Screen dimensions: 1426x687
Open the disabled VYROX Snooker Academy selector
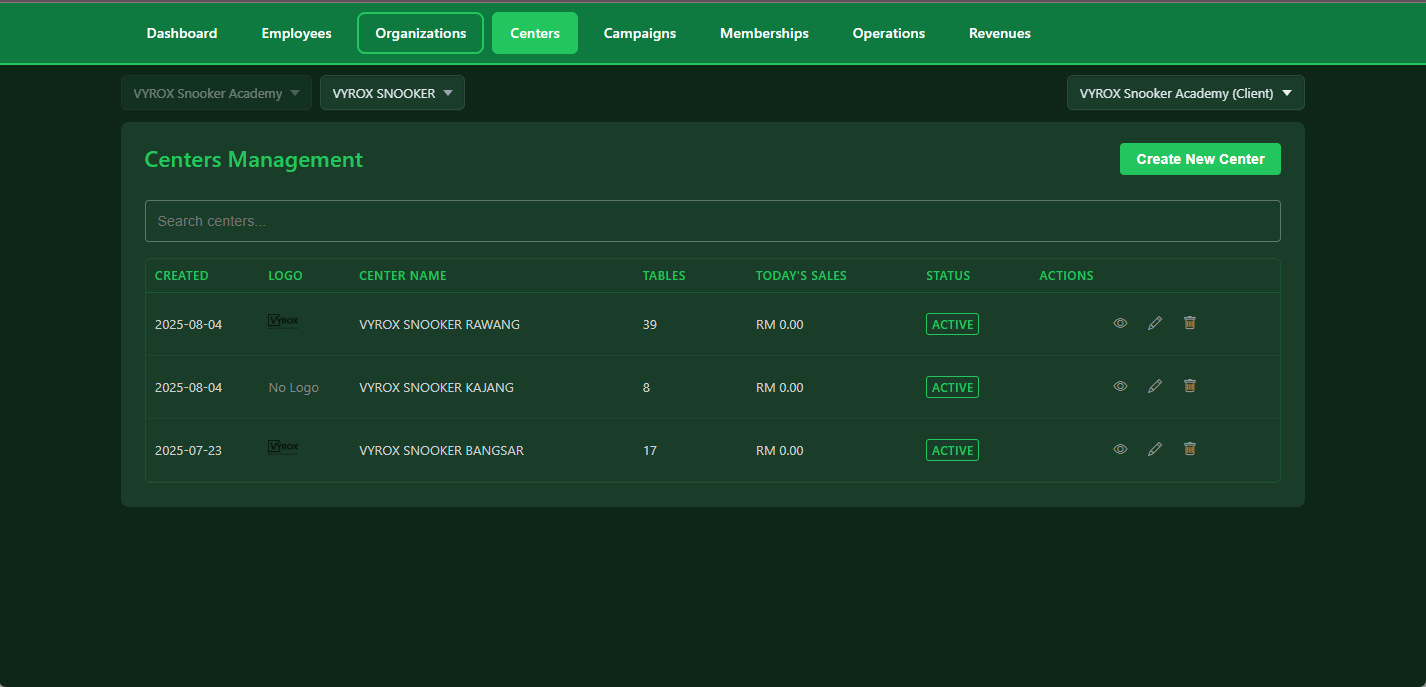point(216,92)
